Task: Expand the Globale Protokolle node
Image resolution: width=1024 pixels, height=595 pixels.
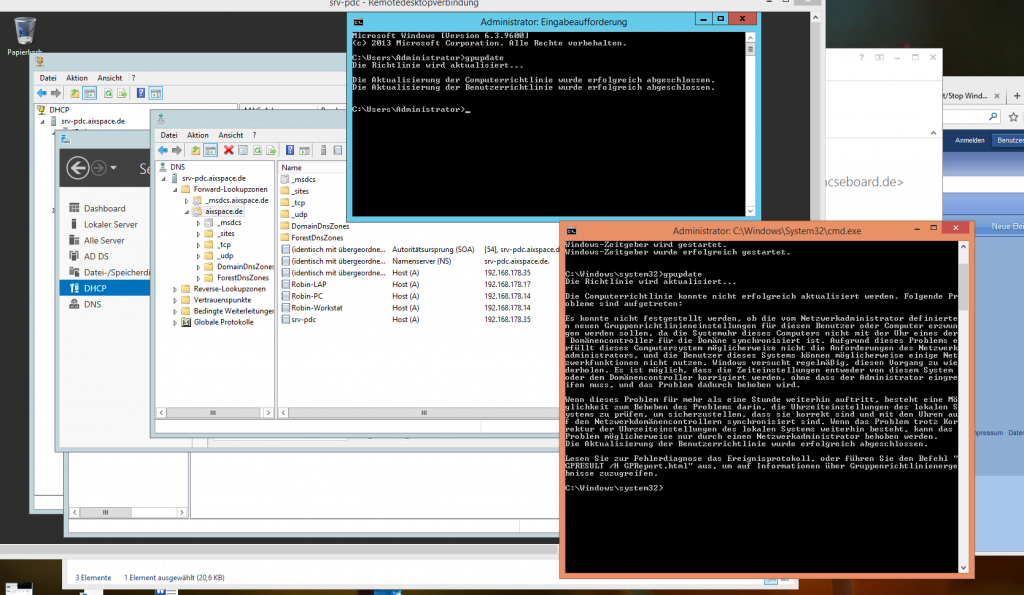Action: click(x=175, y=322)
